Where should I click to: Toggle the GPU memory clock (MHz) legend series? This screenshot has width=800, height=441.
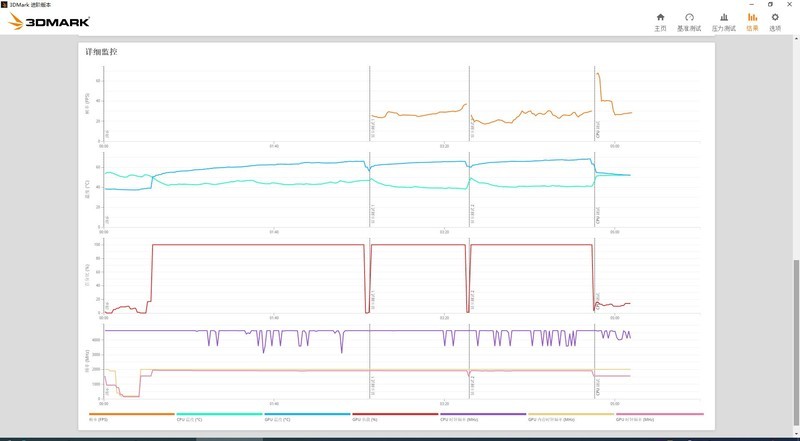[x=570, y=416]
